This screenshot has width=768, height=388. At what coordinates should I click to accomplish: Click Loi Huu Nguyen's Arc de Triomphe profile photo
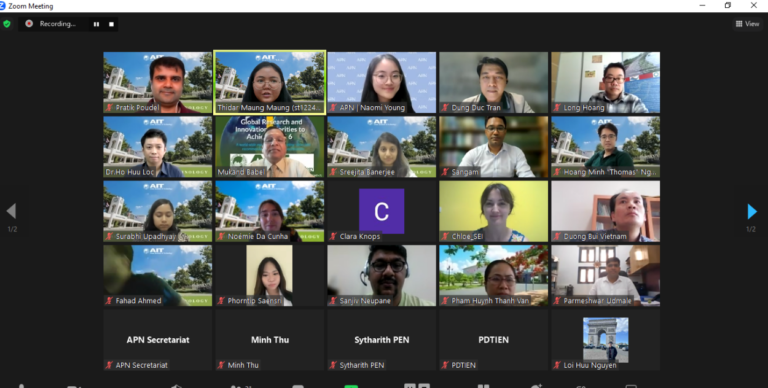click(x=605, y=340)
